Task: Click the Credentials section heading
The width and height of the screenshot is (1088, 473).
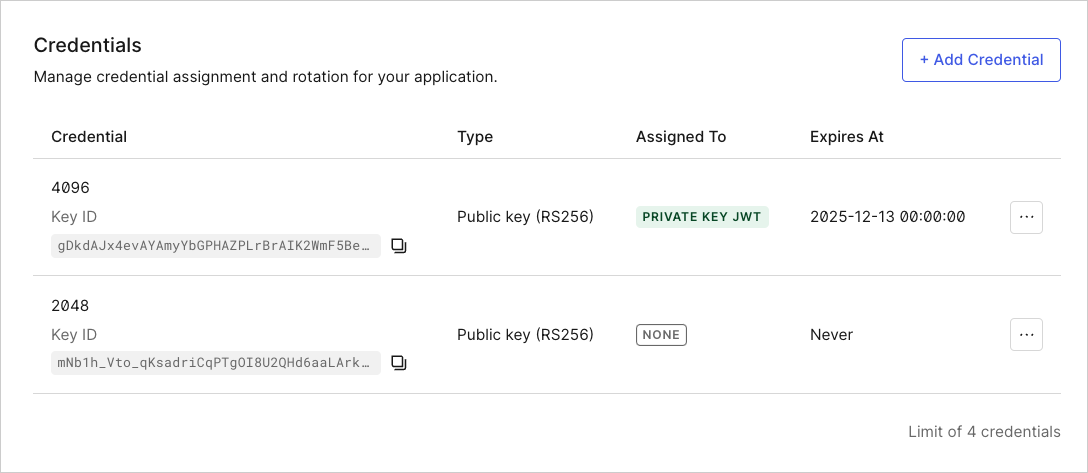Action: tap(87, 45)
